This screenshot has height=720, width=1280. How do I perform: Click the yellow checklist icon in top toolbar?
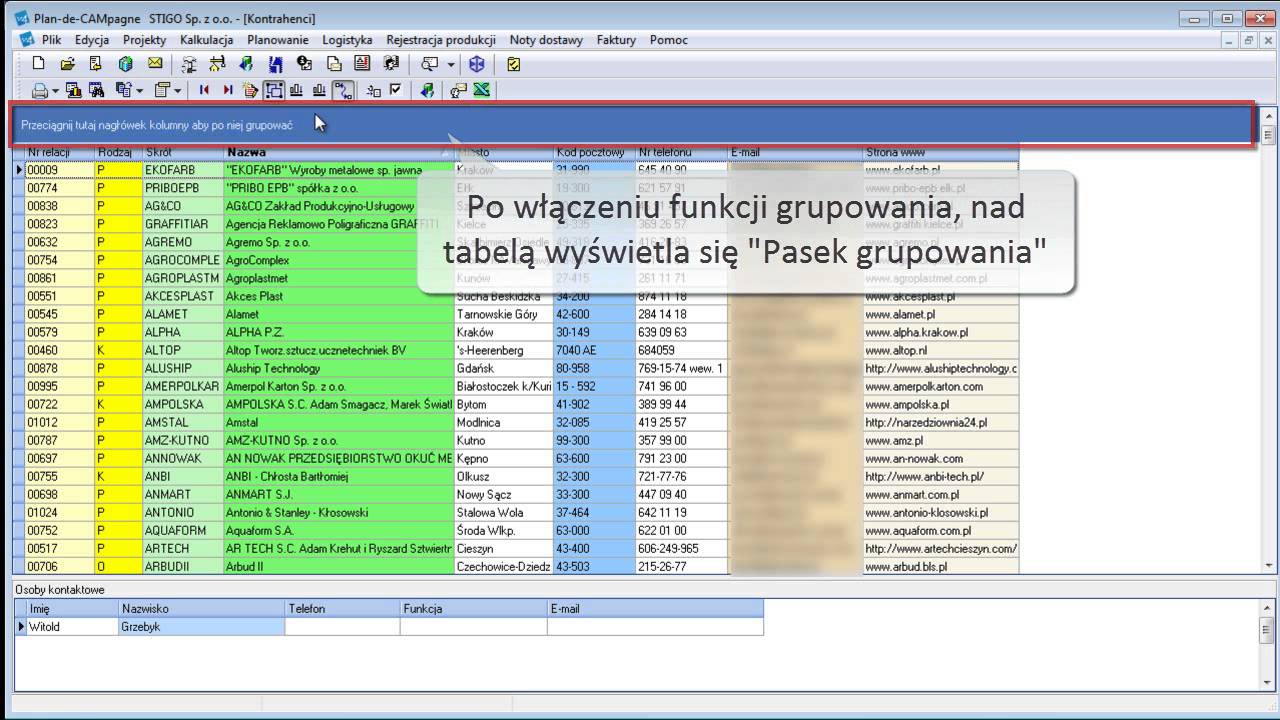coord(513,64)
